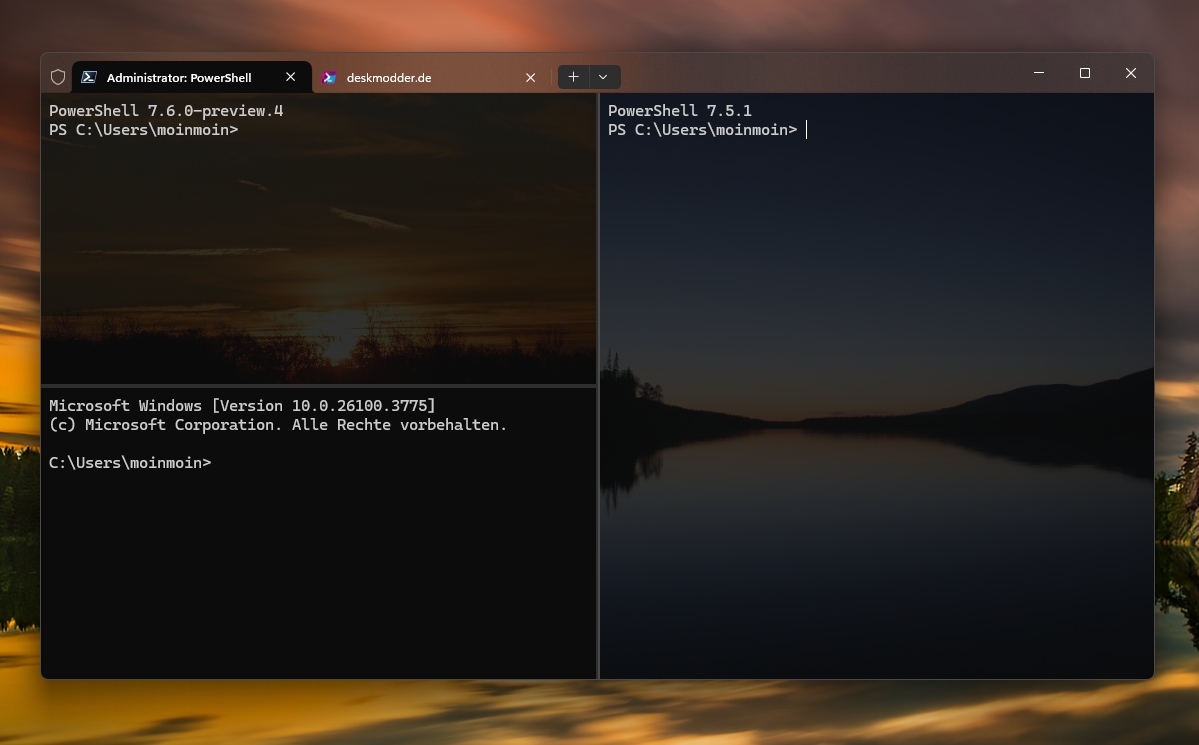Click the Microsoft Windows version line
The image size is (1199, 745).
(242, 405)
